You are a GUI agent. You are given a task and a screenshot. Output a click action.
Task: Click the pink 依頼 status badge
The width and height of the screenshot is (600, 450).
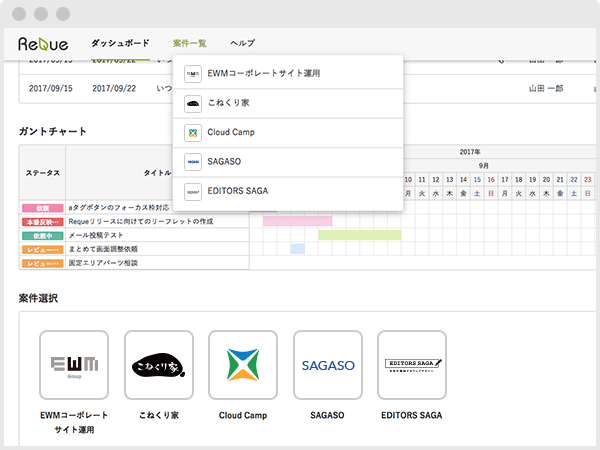point(42,208)
